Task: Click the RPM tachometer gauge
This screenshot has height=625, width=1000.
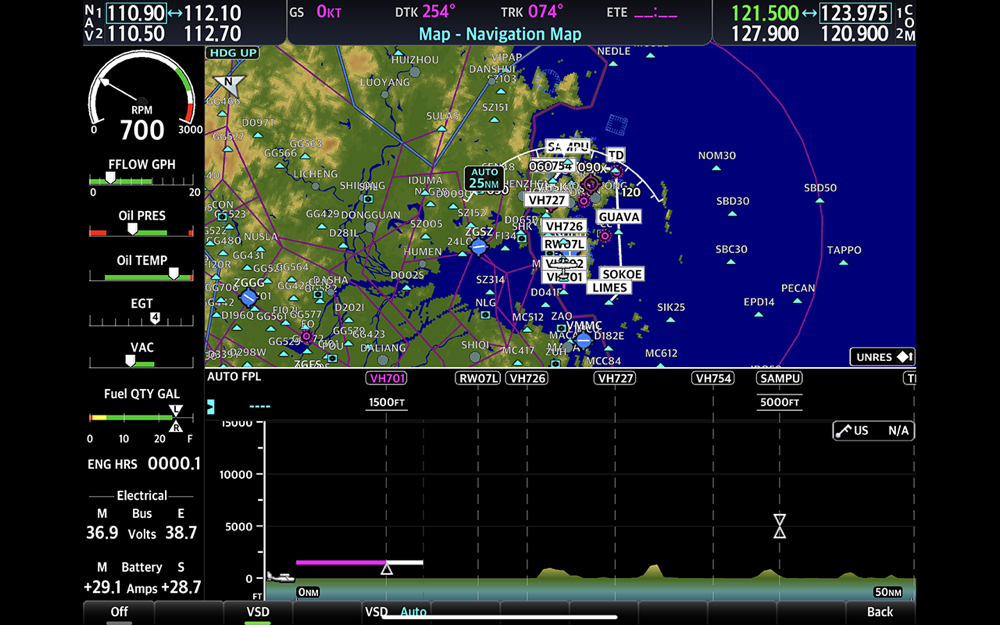Action: pos(142,96)
